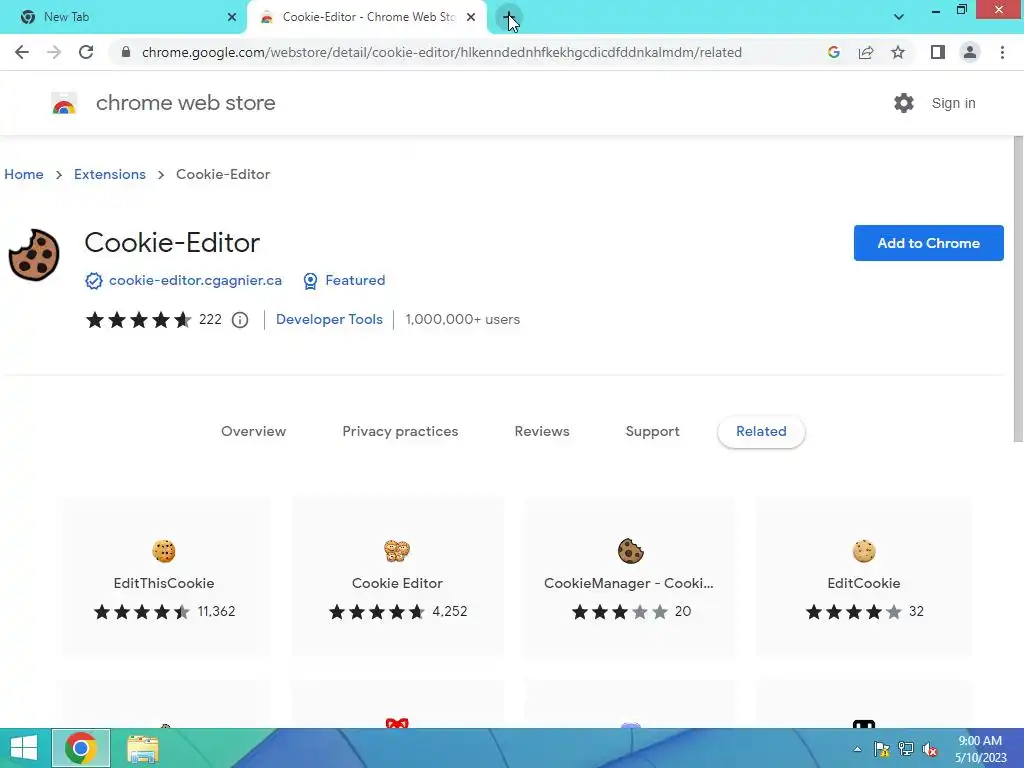This screenshot has height=768, width=1024.
Task: Switch to the Overview tab
Action: pos(253,431)
